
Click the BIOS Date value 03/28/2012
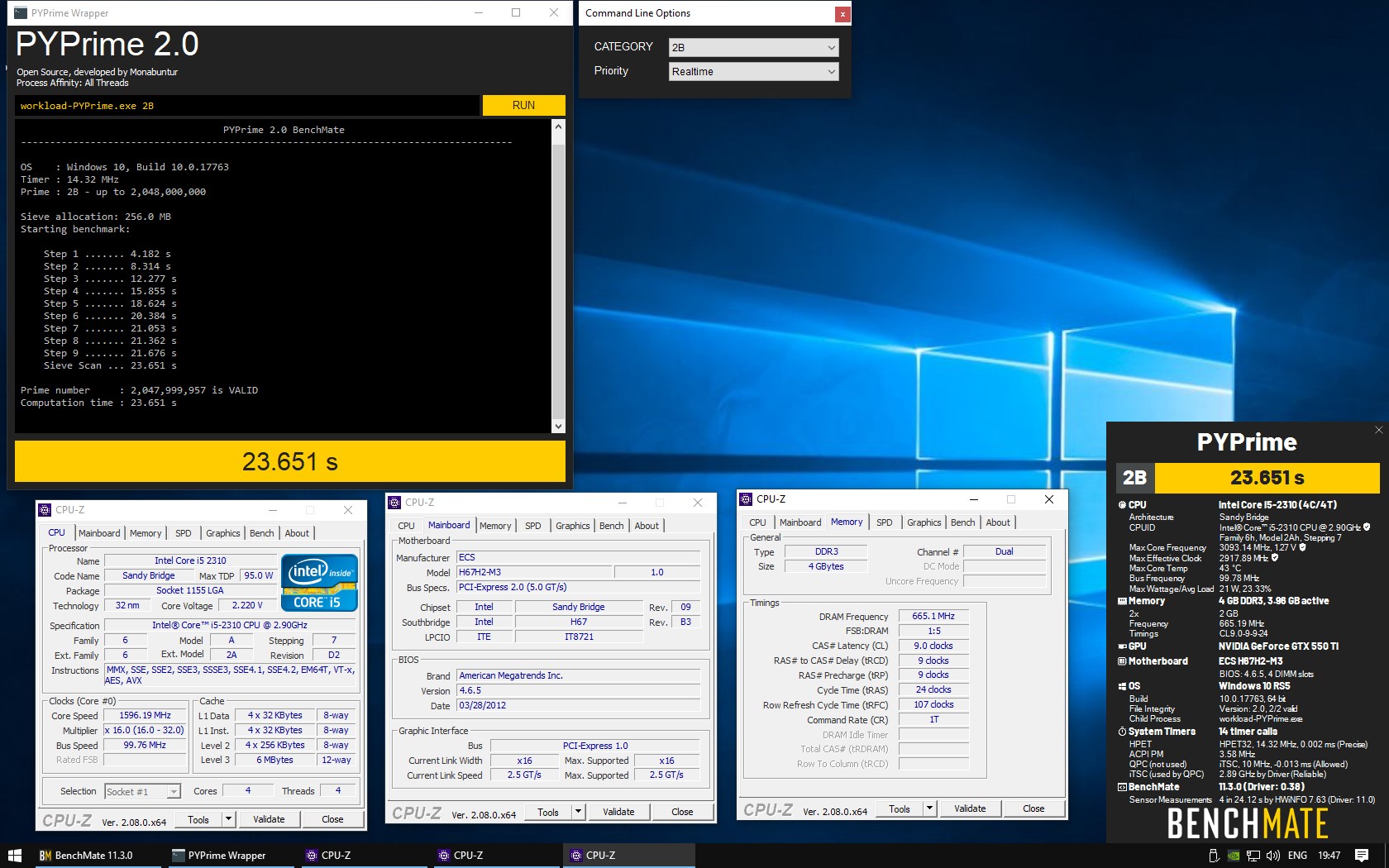(x=578, y=705)
